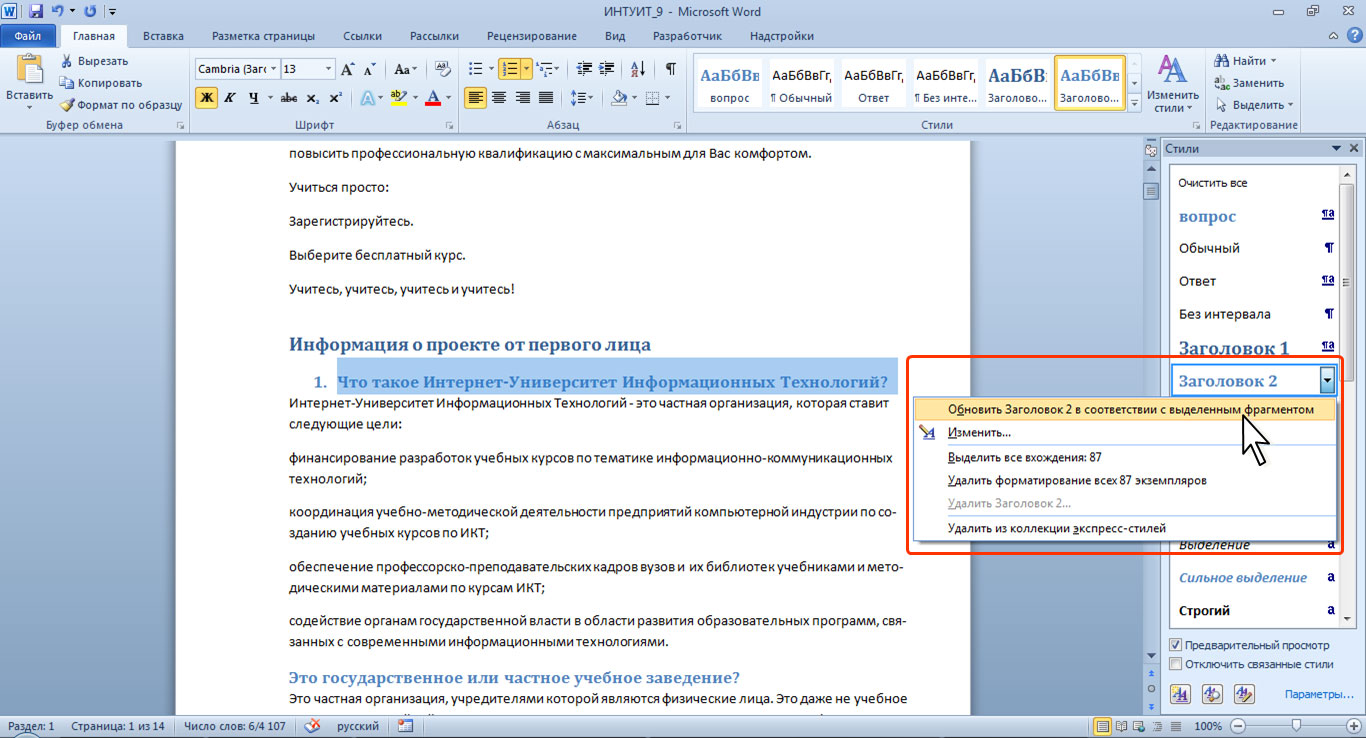The width and height of the screenshot is (1366, 738).
Task: Click the multilevel list icon
Action: pyautogui.click(x=544, y=69)
